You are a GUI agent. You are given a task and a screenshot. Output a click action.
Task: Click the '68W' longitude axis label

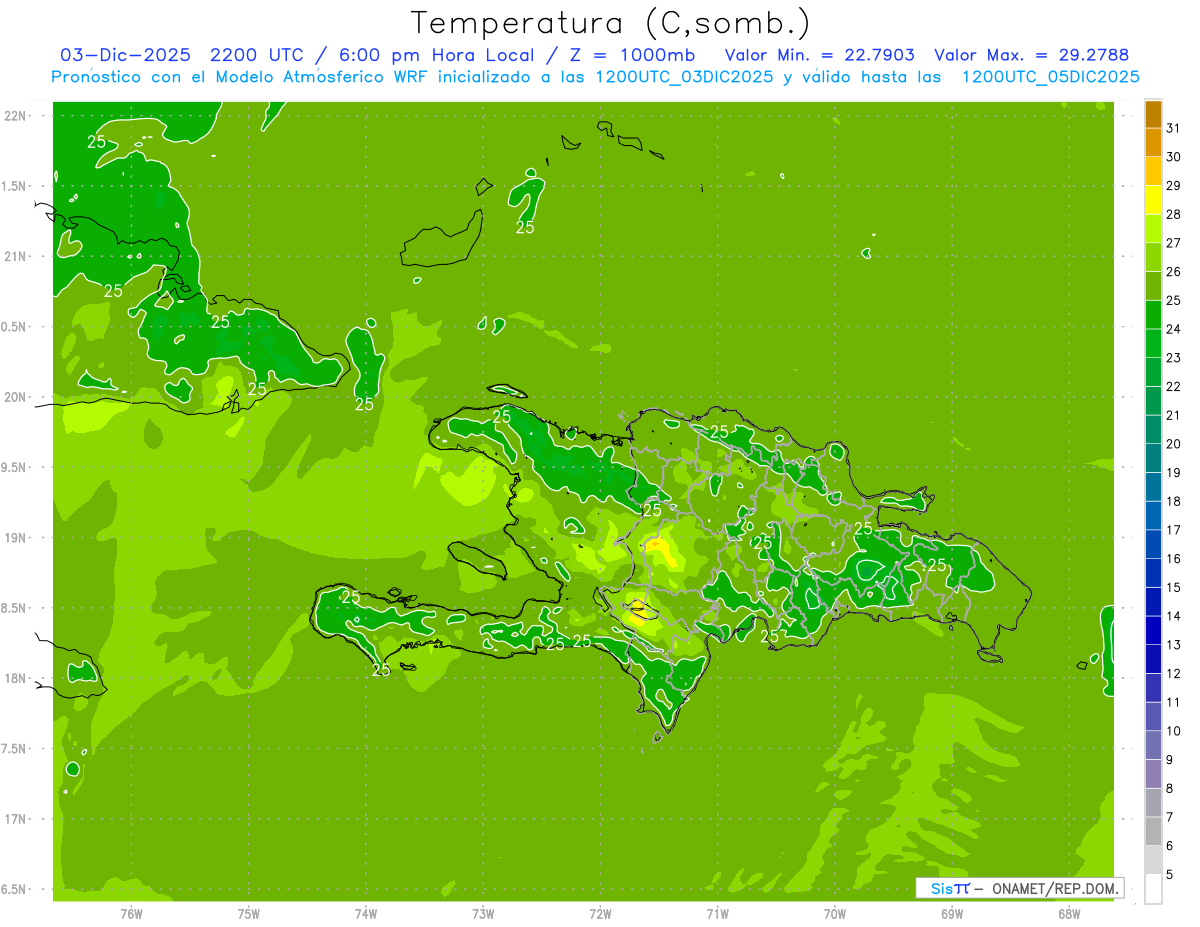pyautogui.click(x=1069, y=914)
